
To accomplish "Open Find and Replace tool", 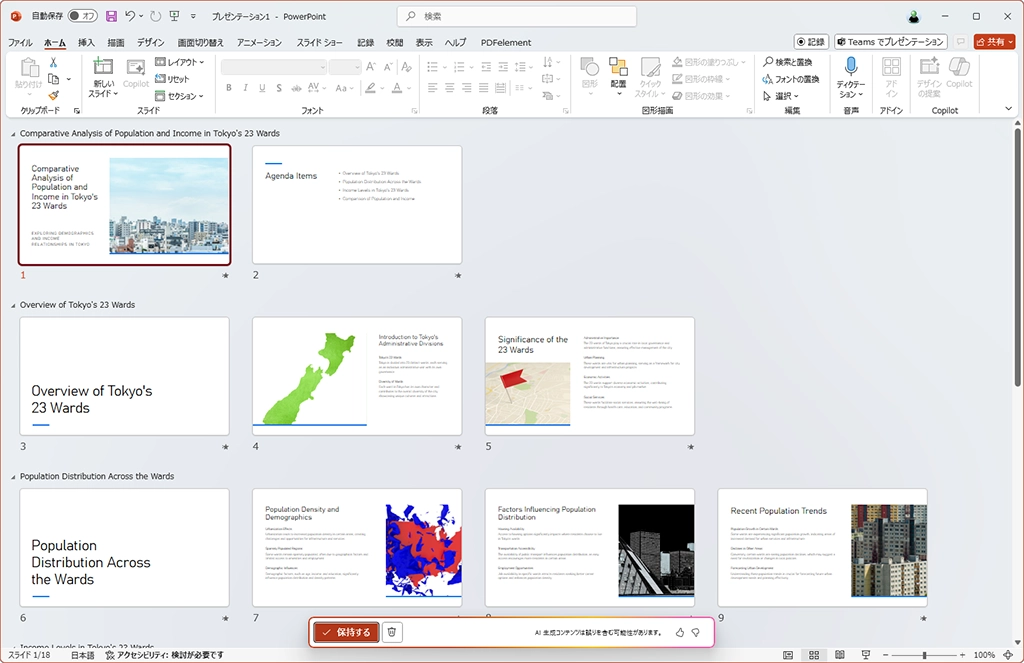I will [788, 62].
